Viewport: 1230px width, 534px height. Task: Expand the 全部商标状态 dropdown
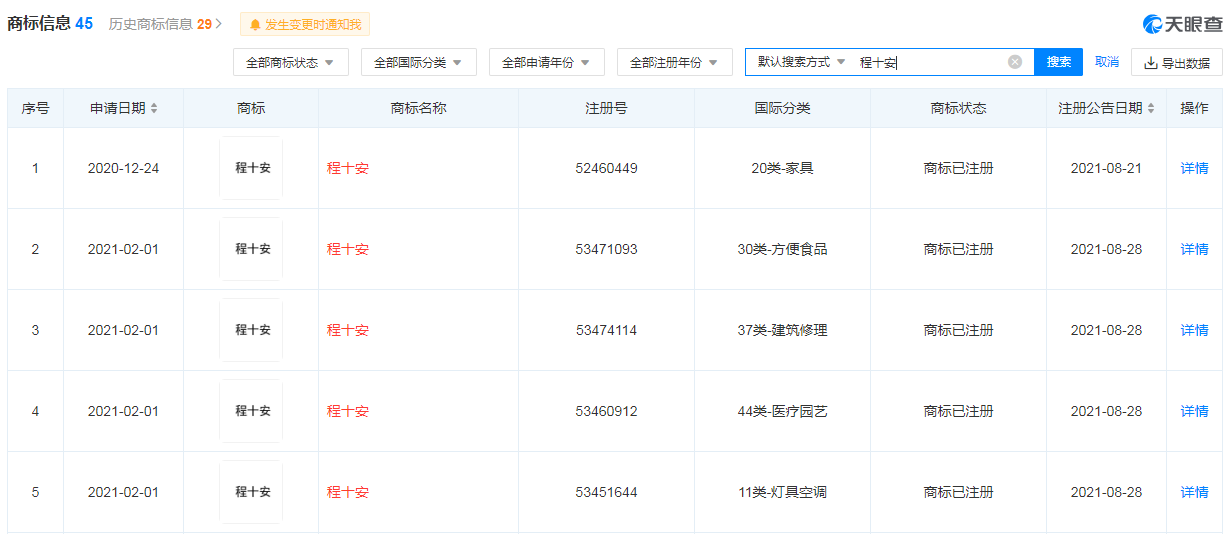290,62
